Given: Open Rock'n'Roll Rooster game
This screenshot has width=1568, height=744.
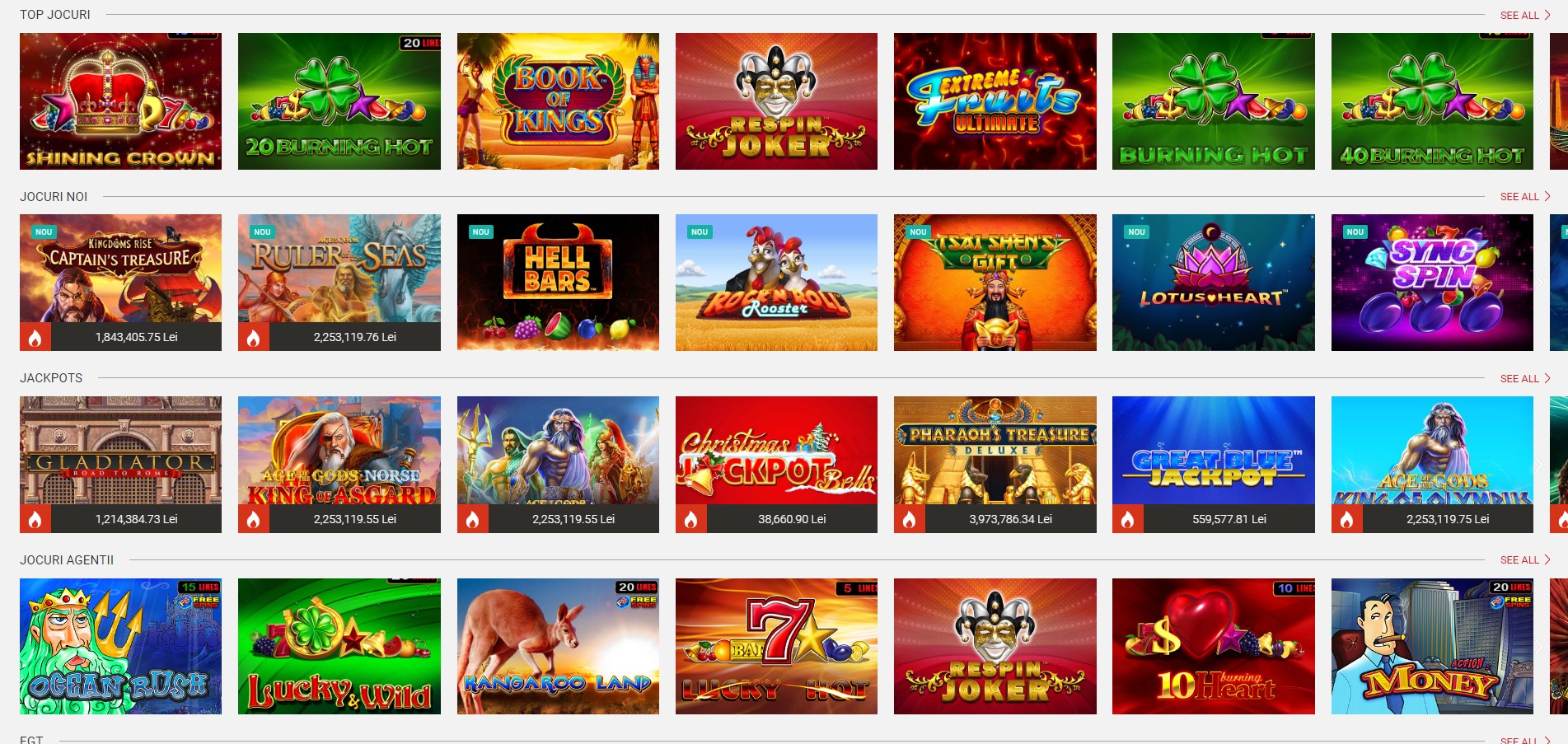Looking at the screenshot, I should click(x=776, y=283).
